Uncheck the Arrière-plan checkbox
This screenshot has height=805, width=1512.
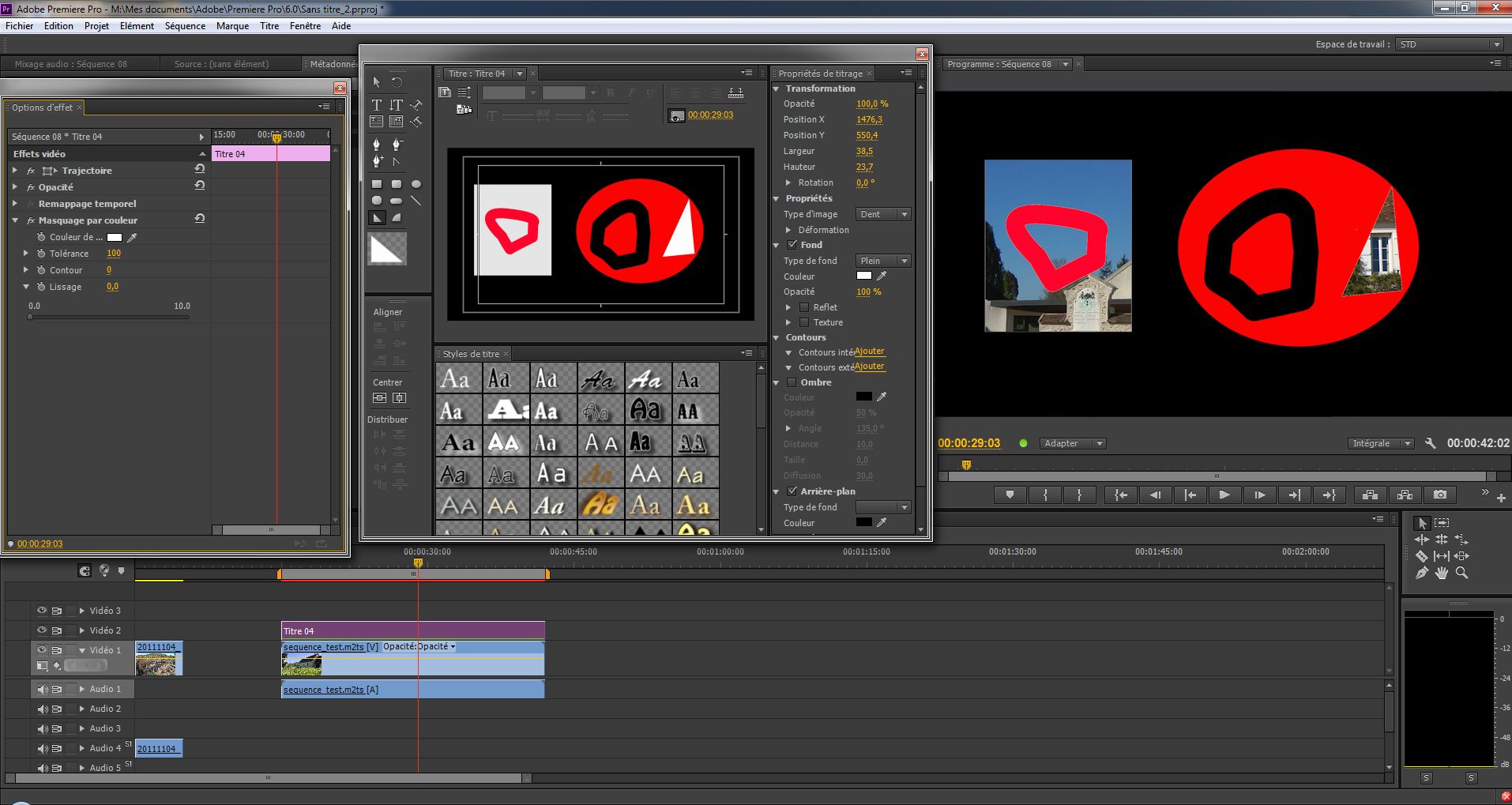point(792,491)
